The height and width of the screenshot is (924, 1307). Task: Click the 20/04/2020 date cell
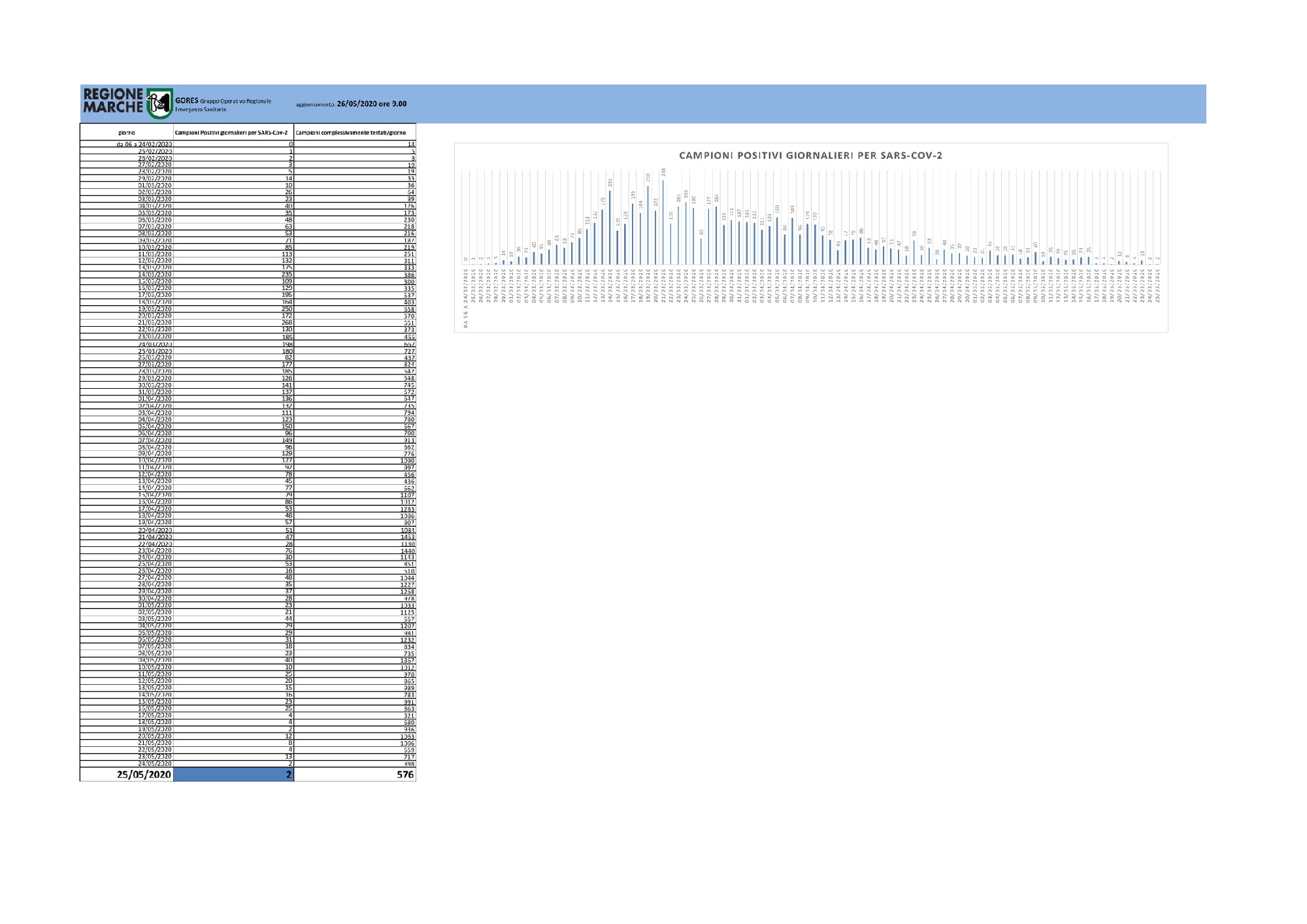pos(155,531)
